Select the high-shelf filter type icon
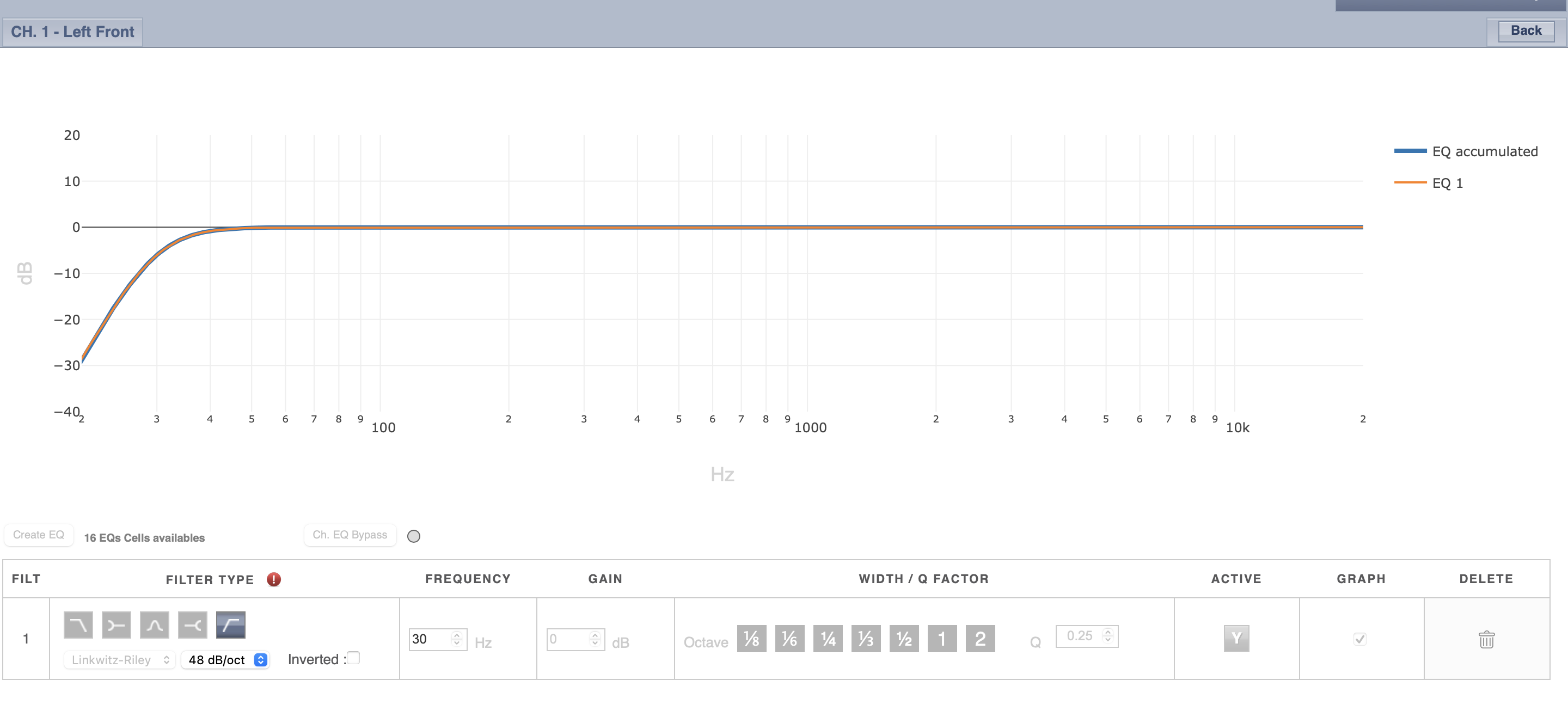 point(192,624)
